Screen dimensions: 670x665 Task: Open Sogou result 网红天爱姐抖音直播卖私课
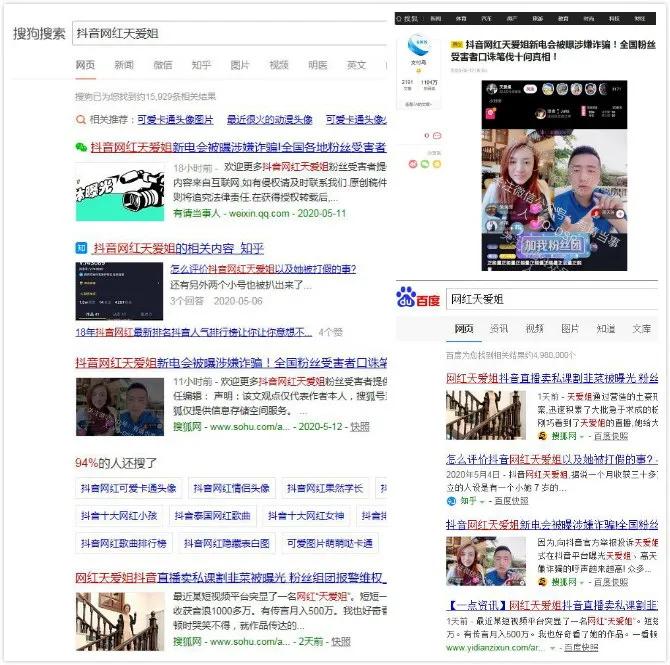pyautogui.click(x=231, y=578)
